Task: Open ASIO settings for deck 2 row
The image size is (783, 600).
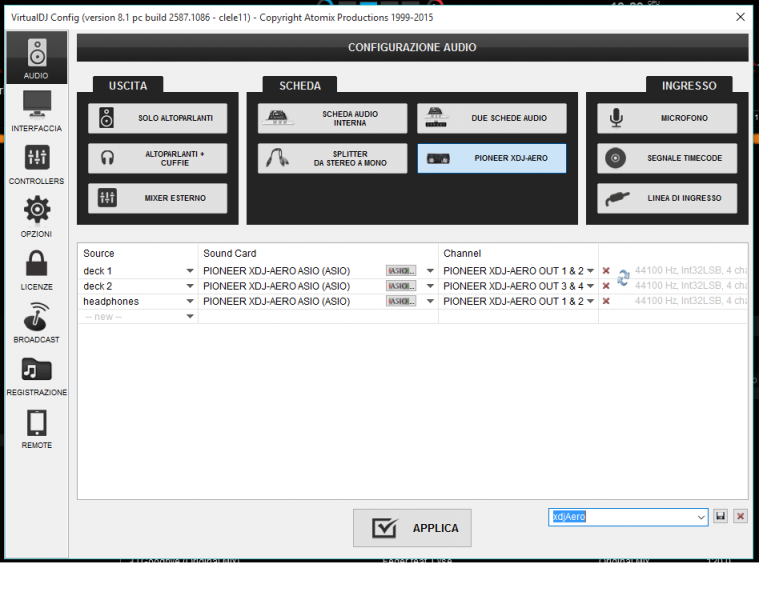Action: (401, 286)
